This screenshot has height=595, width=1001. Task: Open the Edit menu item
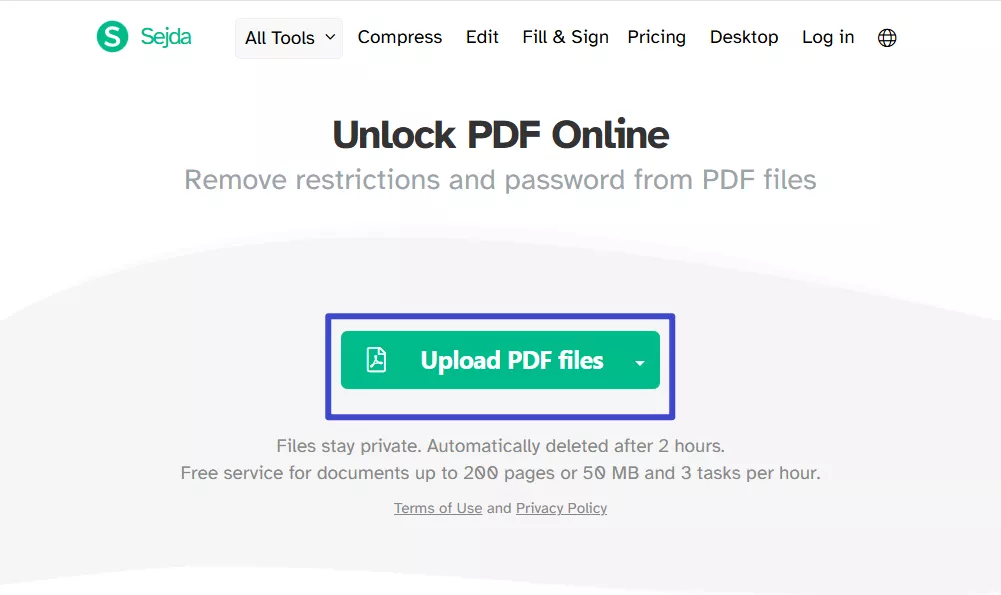pyautogui.click(x=481, y=37)
